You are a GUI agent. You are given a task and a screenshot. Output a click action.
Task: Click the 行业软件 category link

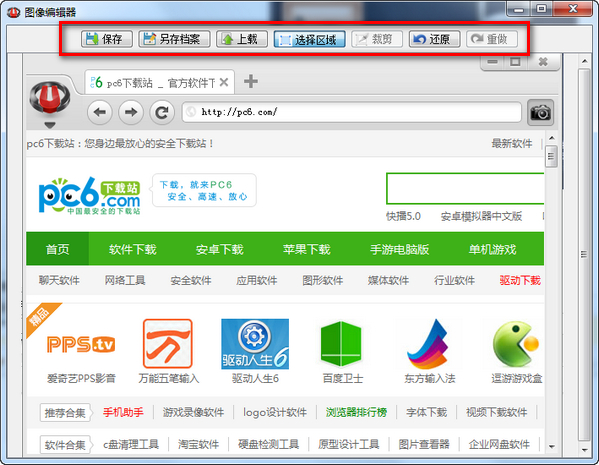454,280
